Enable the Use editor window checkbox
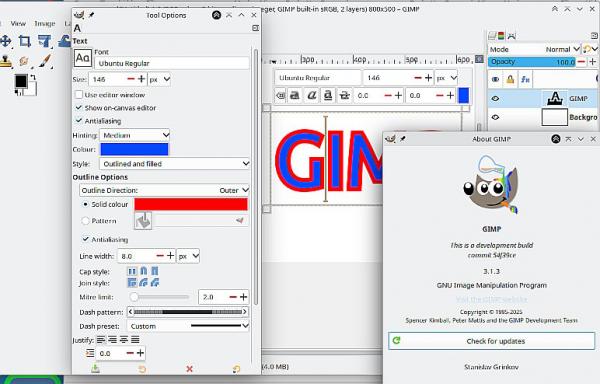Viewport: 600px width, 384px height. point(79,94)
